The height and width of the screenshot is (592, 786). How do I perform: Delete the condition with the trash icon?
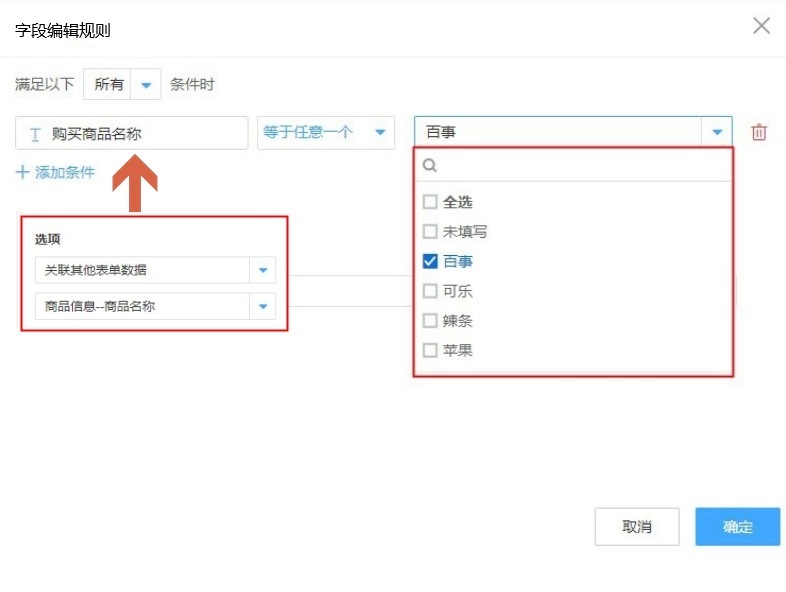(x=759, y=133)
